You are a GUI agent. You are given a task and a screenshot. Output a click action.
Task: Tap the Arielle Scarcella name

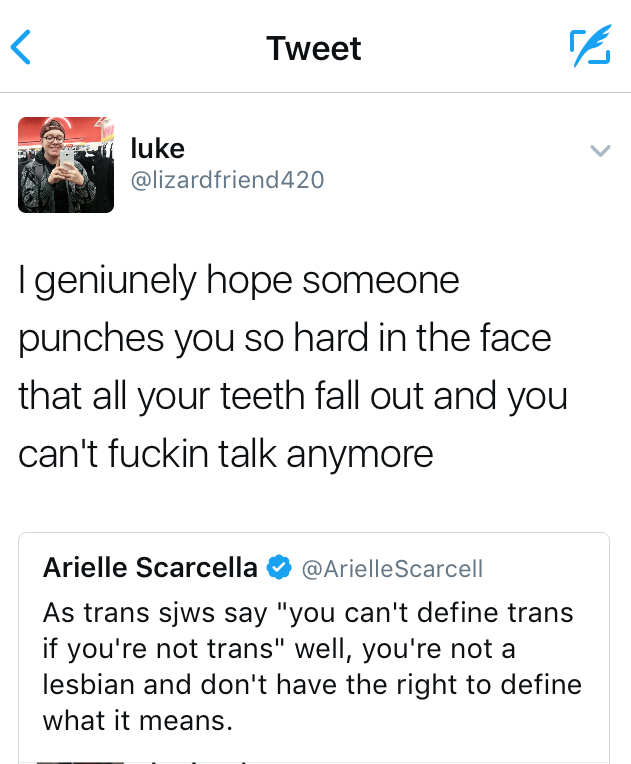(150, 568)
